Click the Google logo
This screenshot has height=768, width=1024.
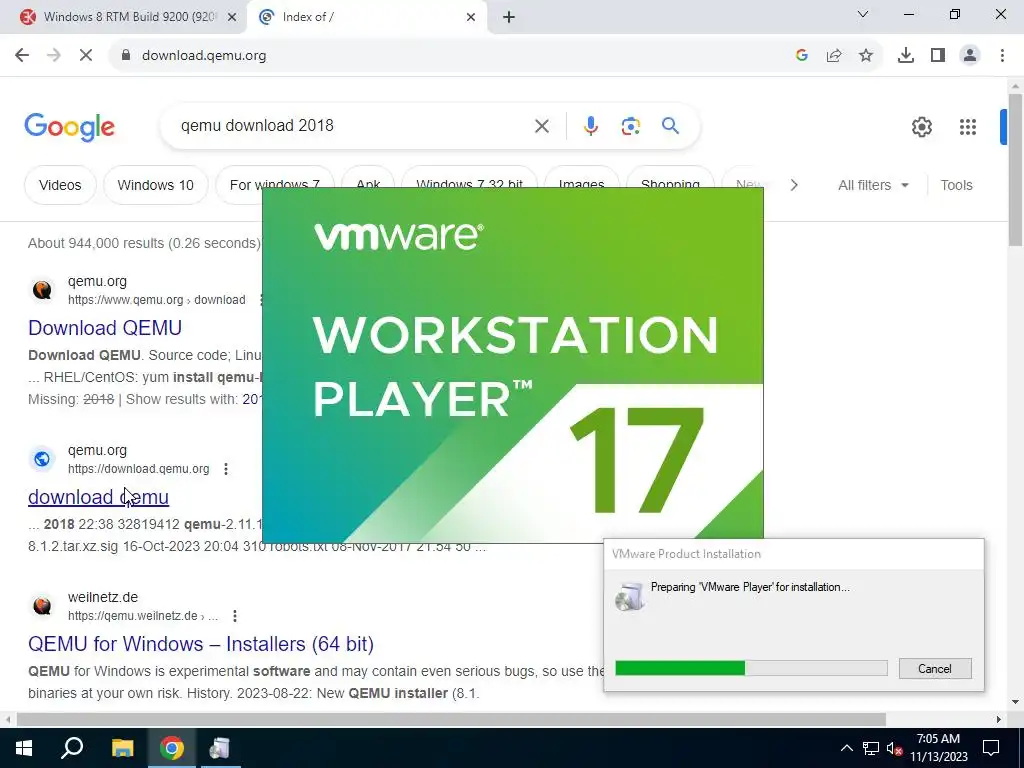tap(69, 127)
